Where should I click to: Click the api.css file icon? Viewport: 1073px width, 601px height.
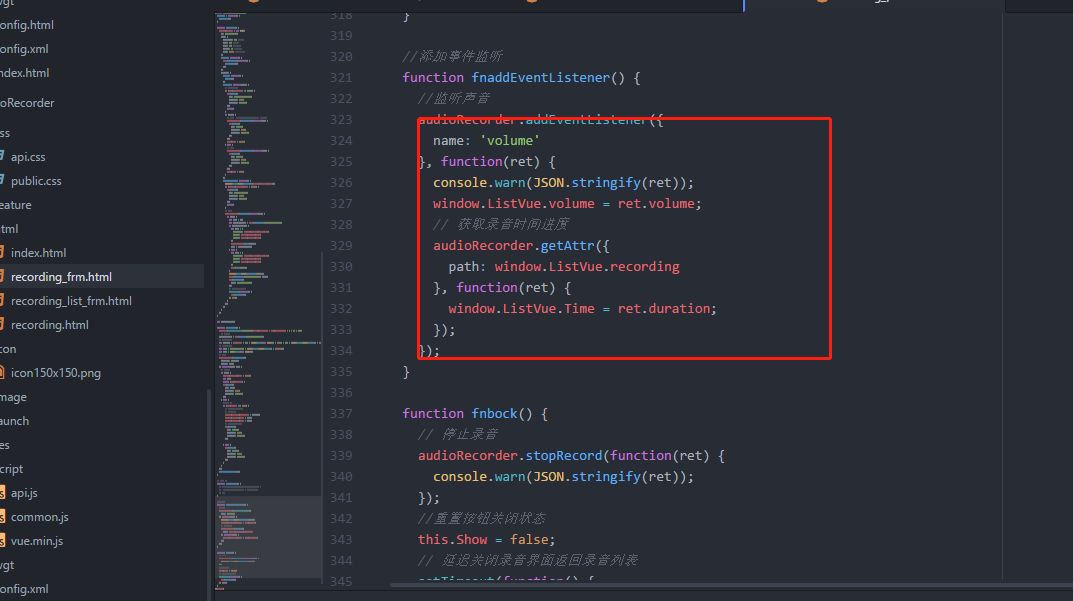(2, 157)
